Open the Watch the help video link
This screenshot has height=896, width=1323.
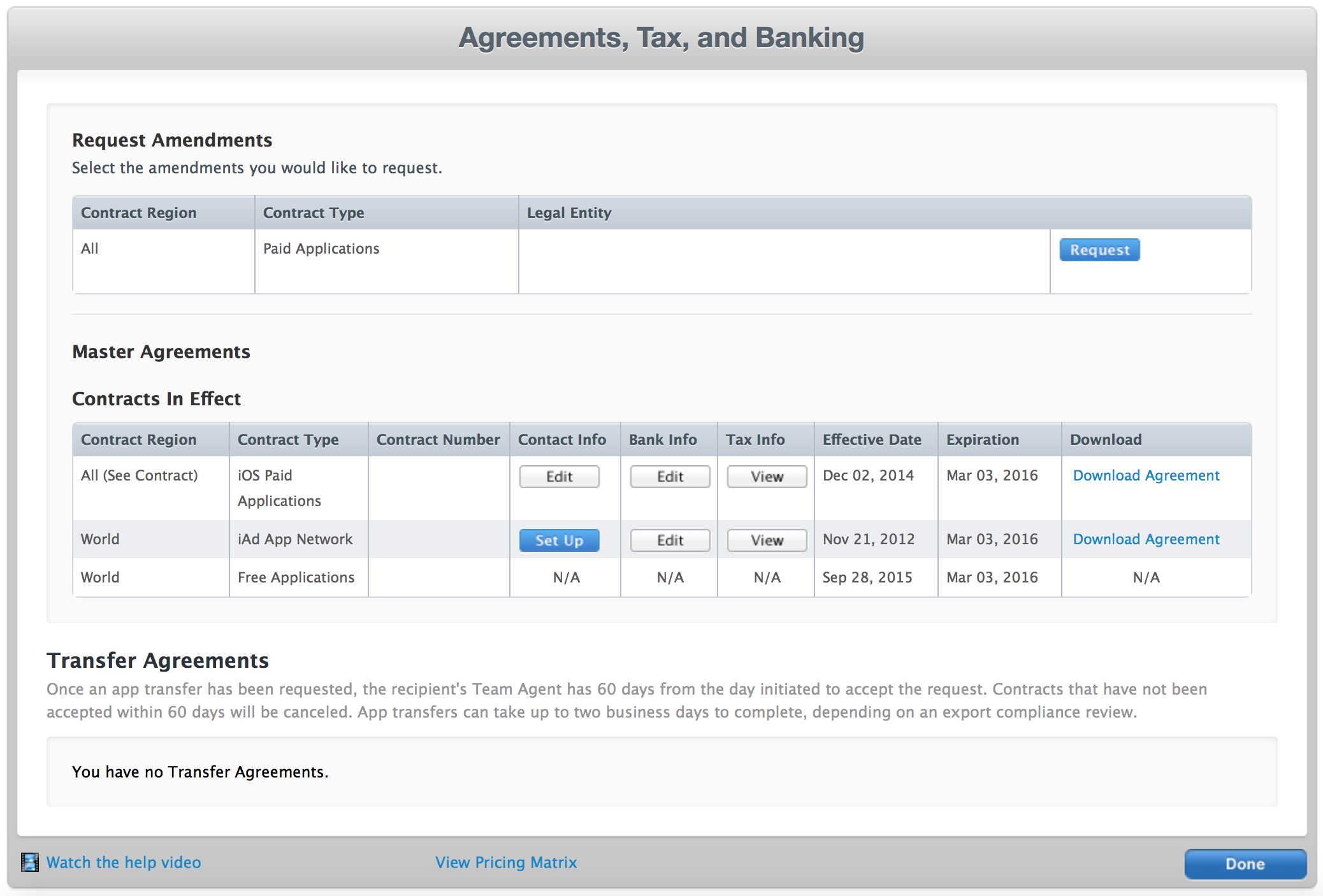coord(124,862)
